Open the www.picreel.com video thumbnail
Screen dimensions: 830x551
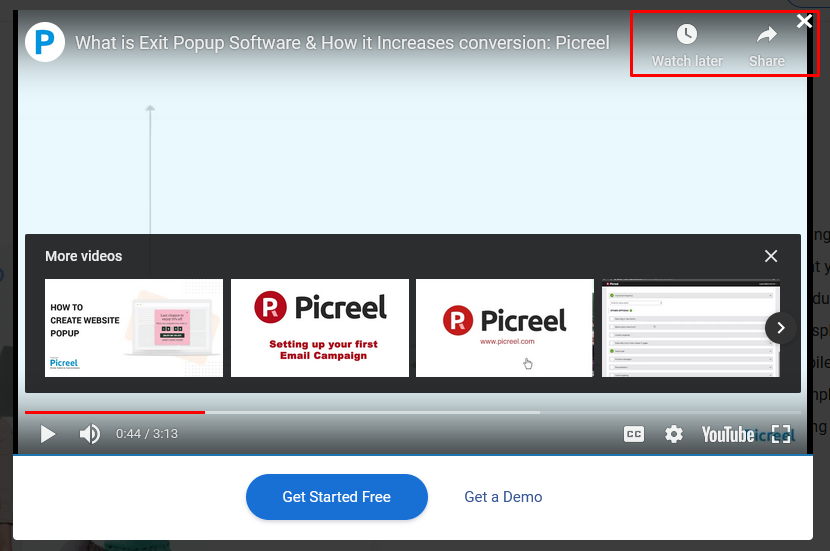(504, 328)
